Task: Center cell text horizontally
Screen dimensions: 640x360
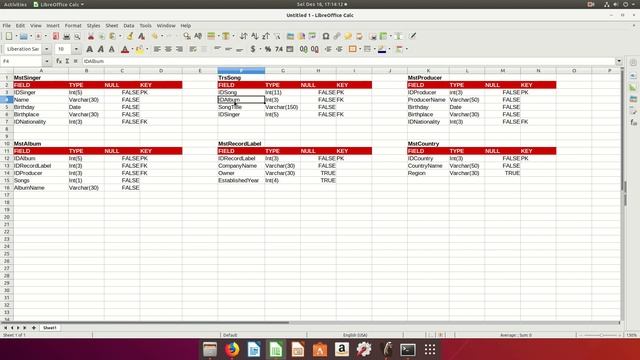Action: [x=168, y=49]
